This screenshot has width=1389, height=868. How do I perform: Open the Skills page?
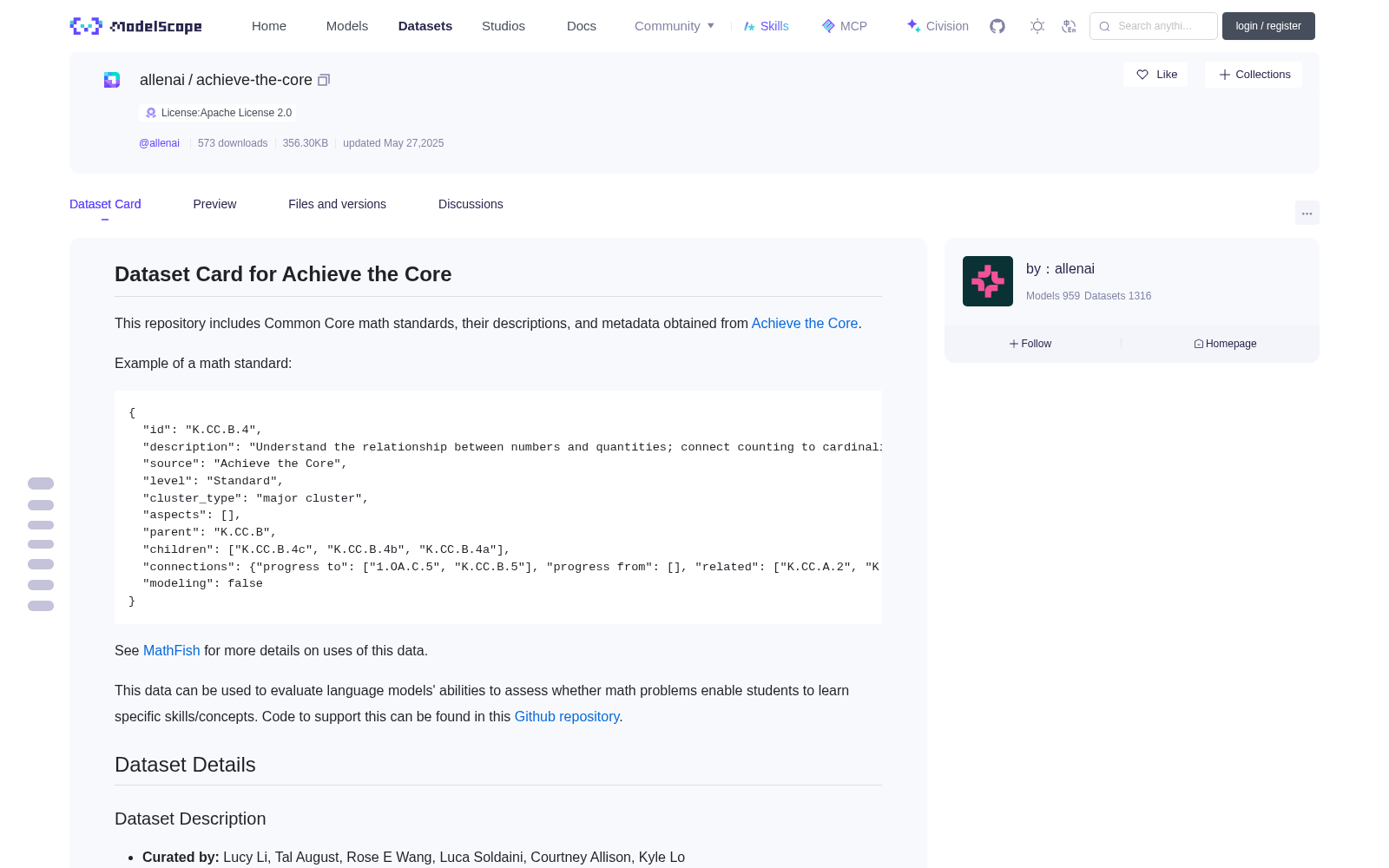point(766,26)
